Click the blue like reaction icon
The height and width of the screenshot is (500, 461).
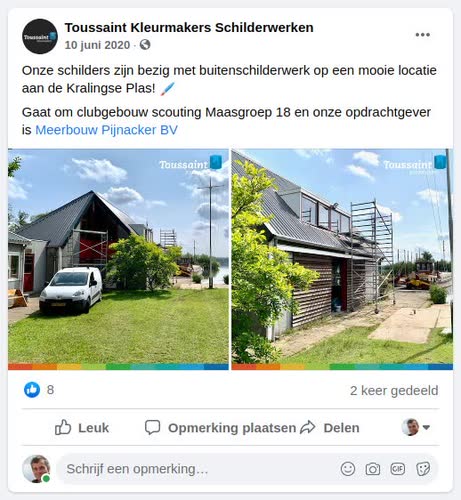[x=32, y=390]
